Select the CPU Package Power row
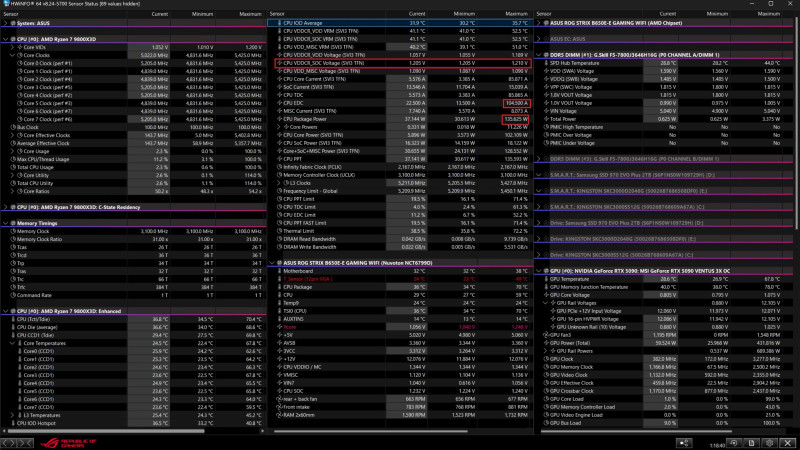800x450 pixels. tap(399, 119)
